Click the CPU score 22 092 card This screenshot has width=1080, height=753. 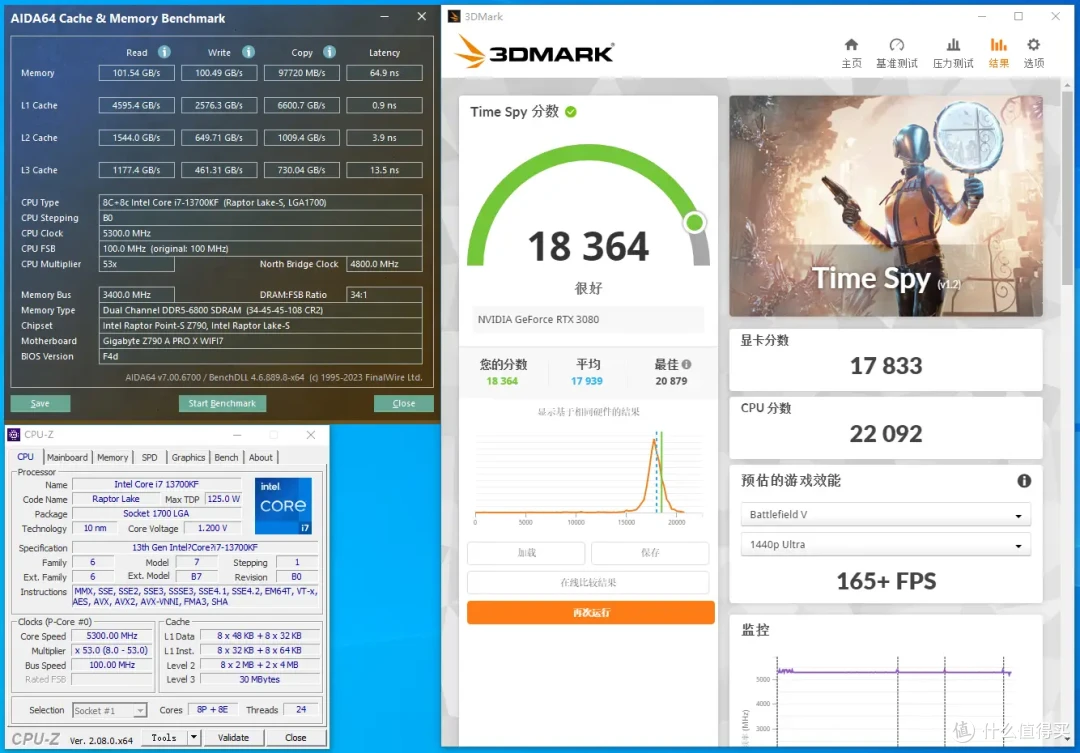(x=886, y=427)
